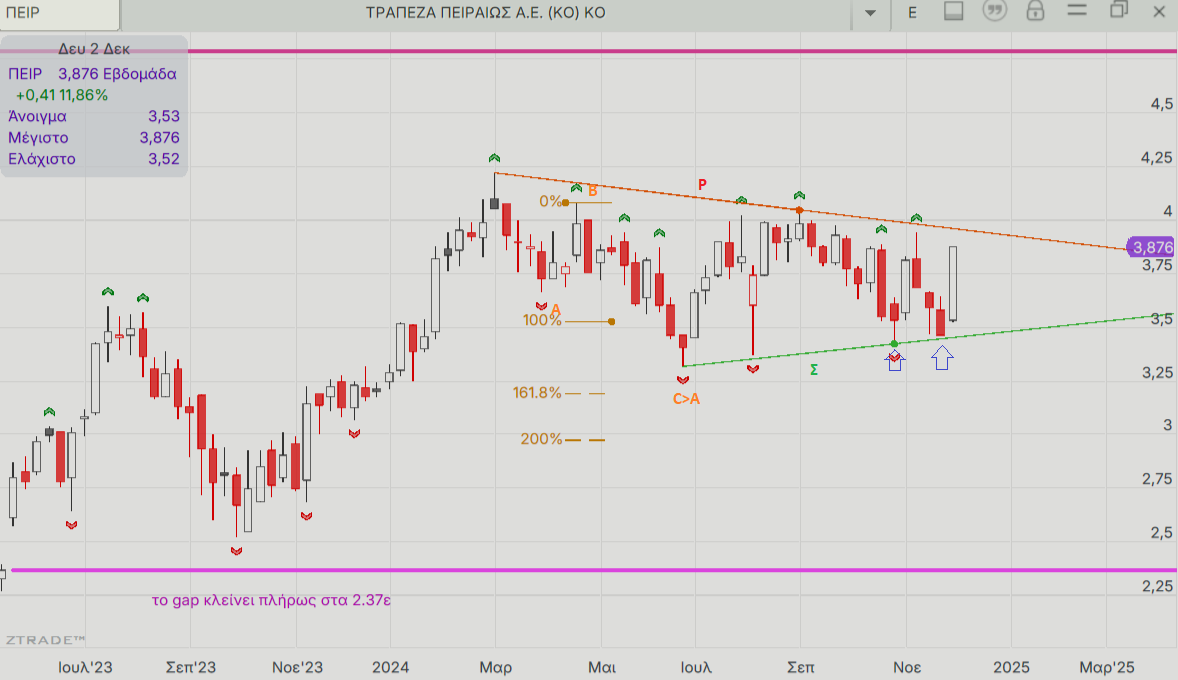Click the blue up-arrow below the late-November candle

click(942, 358)
